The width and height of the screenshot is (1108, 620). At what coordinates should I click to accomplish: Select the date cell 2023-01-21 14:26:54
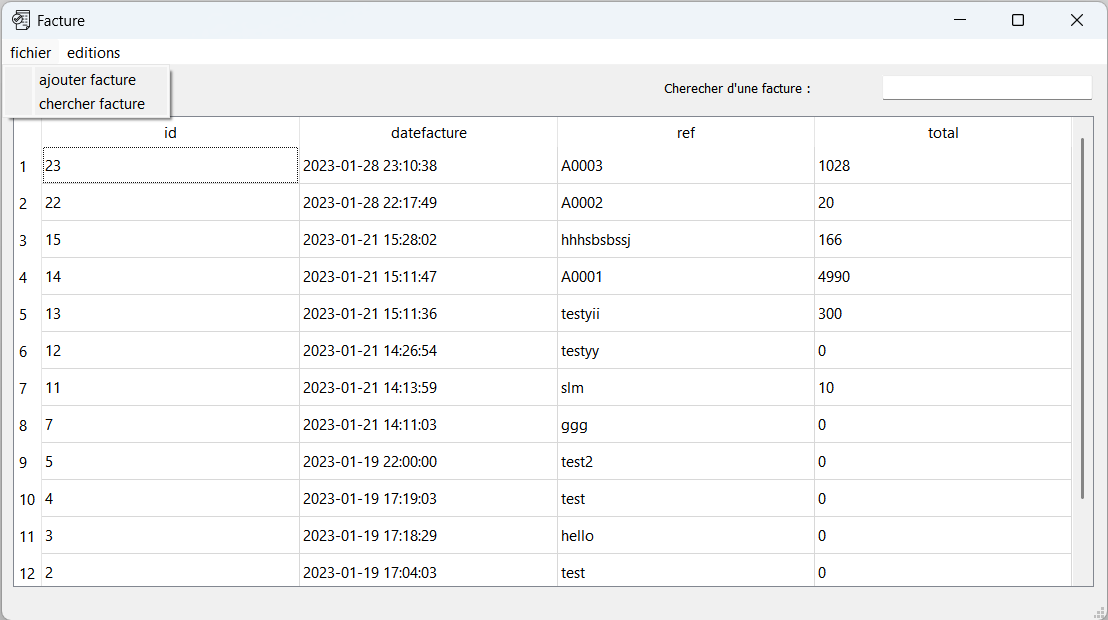428,351
